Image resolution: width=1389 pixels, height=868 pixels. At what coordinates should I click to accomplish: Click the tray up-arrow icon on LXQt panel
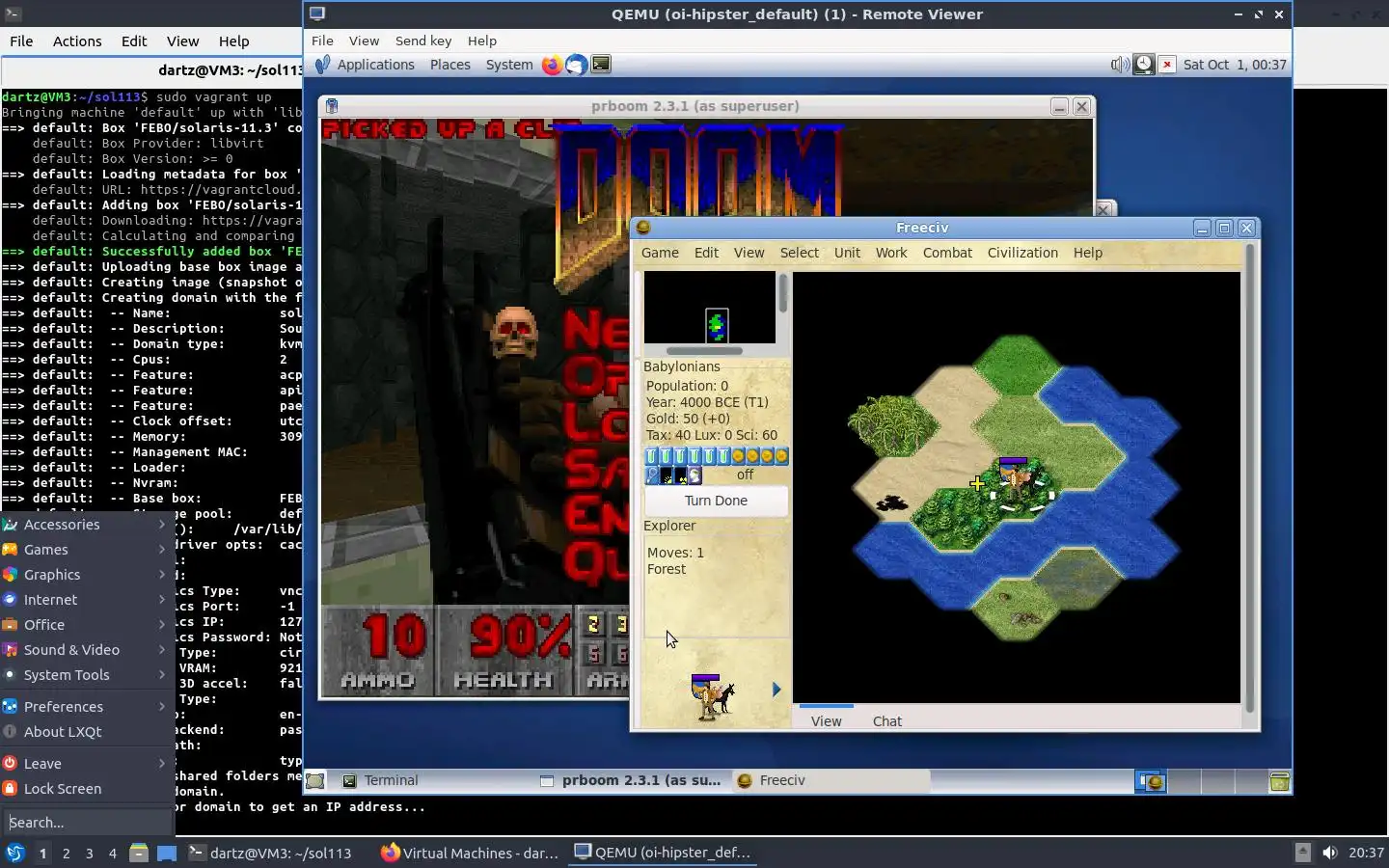(x=1302, y=853)
